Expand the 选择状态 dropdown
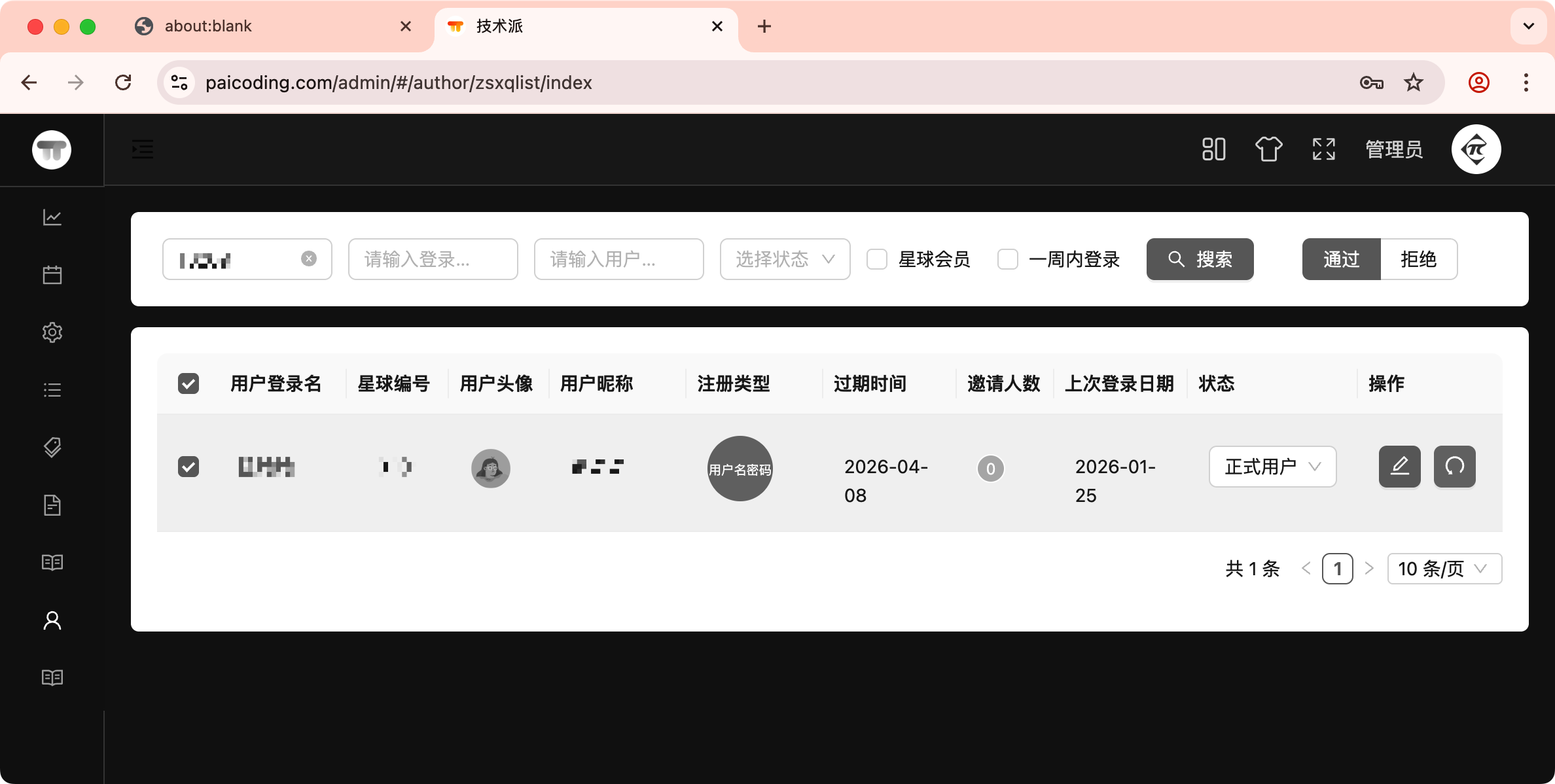The height and width of the screenshot is (784, 1555). pos(785,260)
